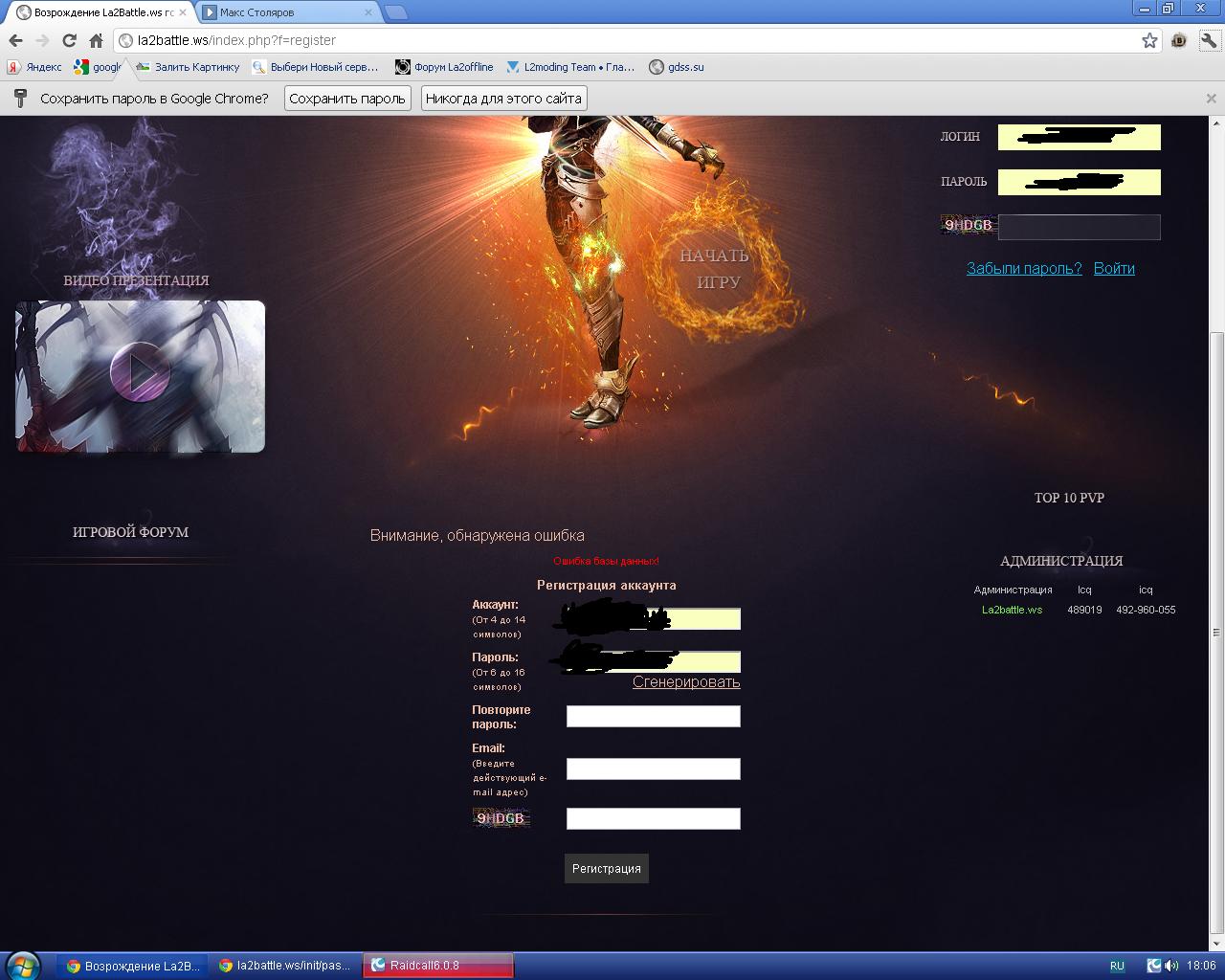Open the Выбери Новый серв... bookmark
Image resolution: width=1225 pixels, height=980 pixels.
point(316,67)
